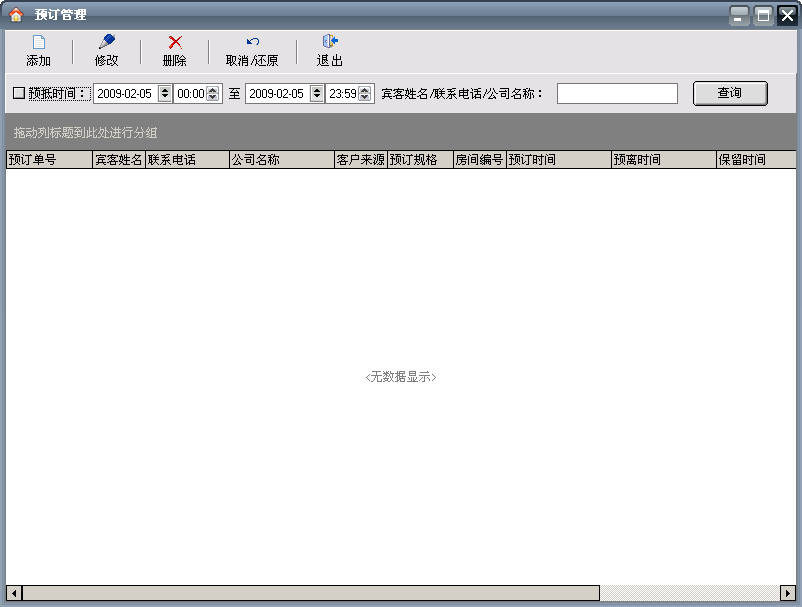The width and height of the screenshot is (802, 607).
Task: Click the 00:00 time spinner arrows
Action: point(213,94)
